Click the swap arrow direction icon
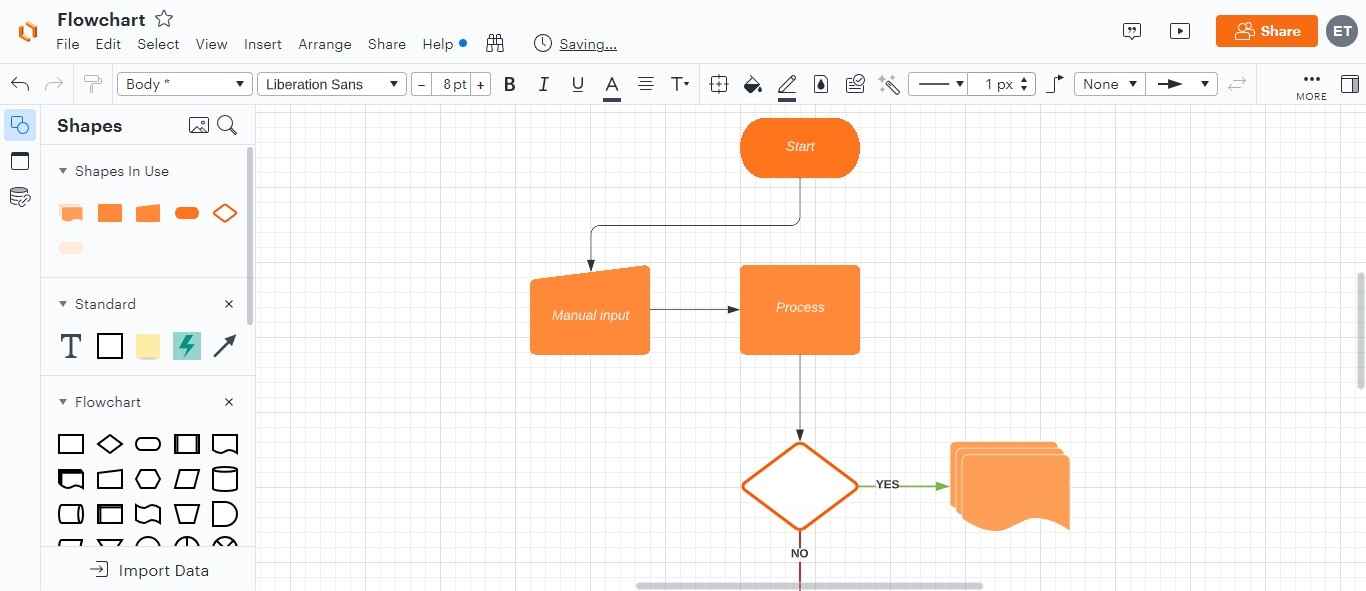The image size is (1366, 591). point(1237,84)
